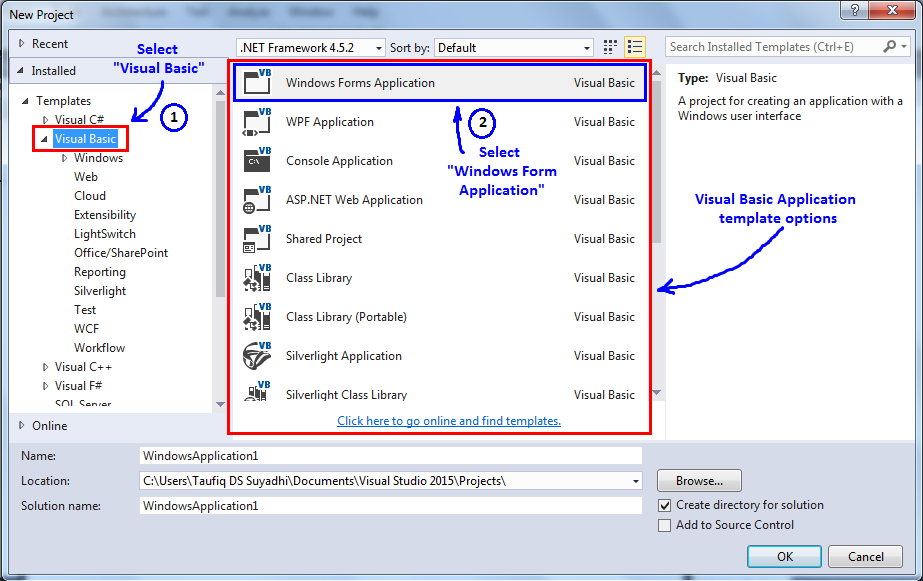The width and height of the screenshot is (923, 581).
Task: Open search options dropdown arrow
Action: 904,47
